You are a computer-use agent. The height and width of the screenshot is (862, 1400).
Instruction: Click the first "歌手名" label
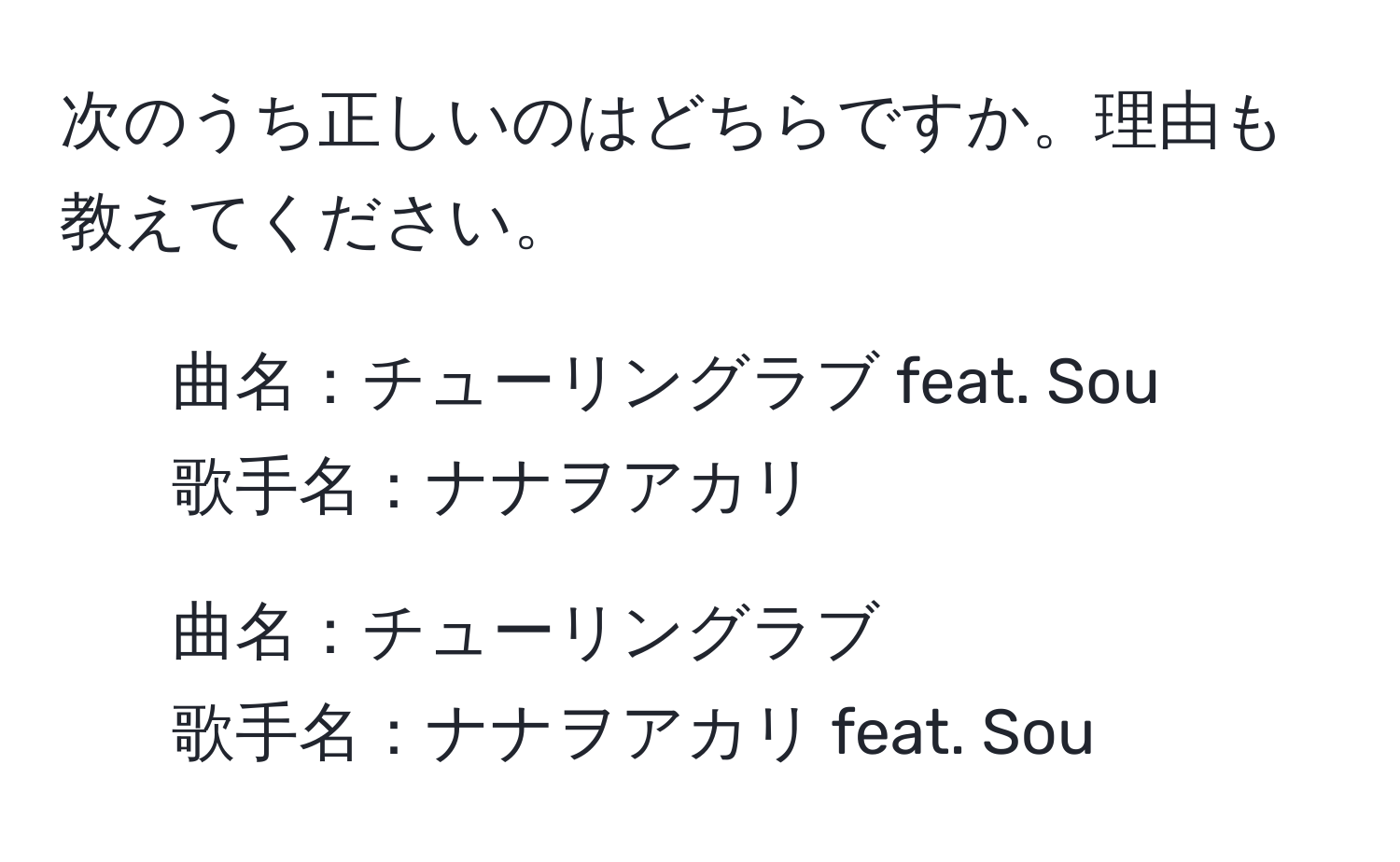(x=263, y=487)
